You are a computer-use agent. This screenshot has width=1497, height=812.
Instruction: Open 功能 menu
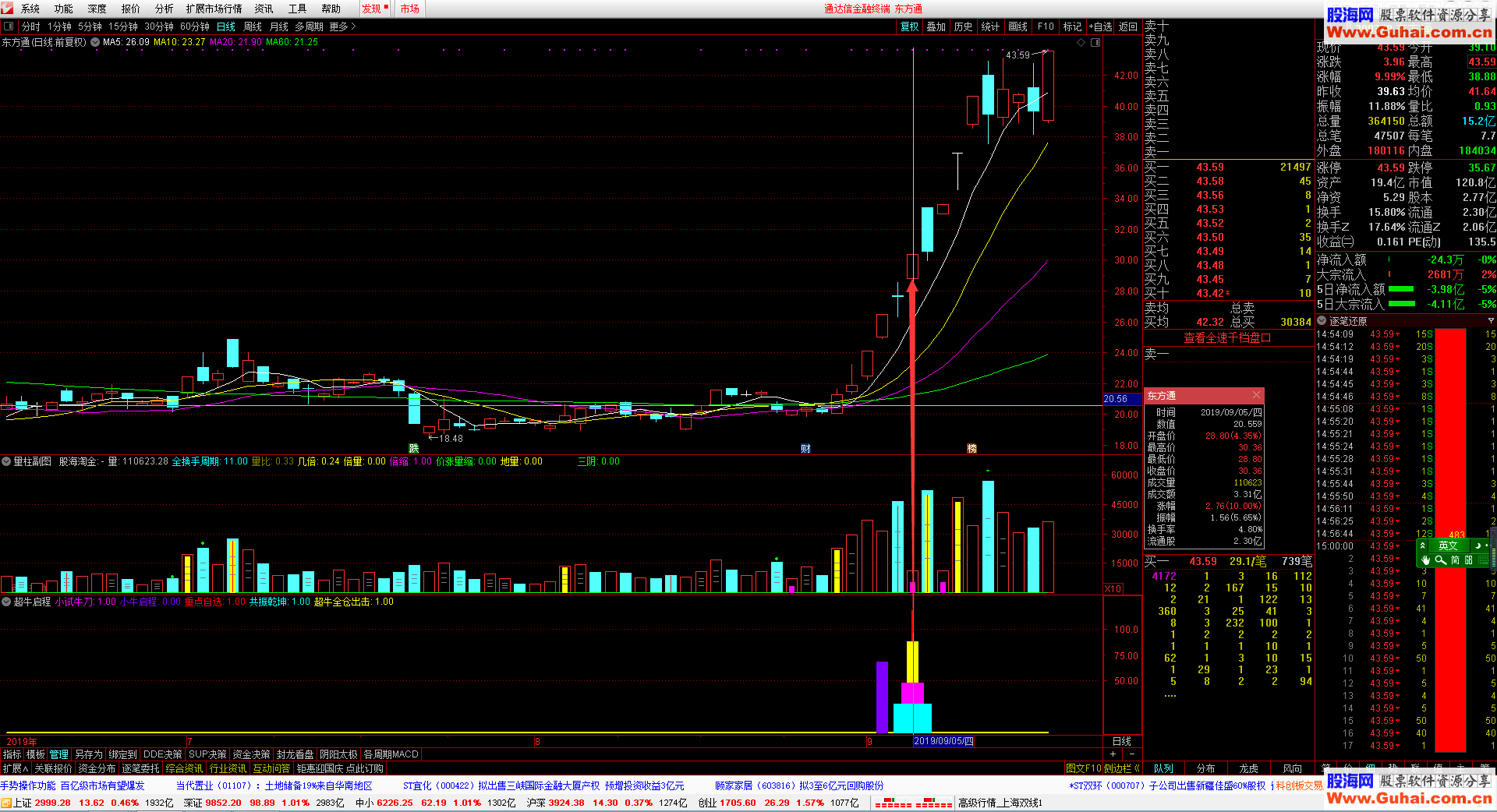[64, 9]
